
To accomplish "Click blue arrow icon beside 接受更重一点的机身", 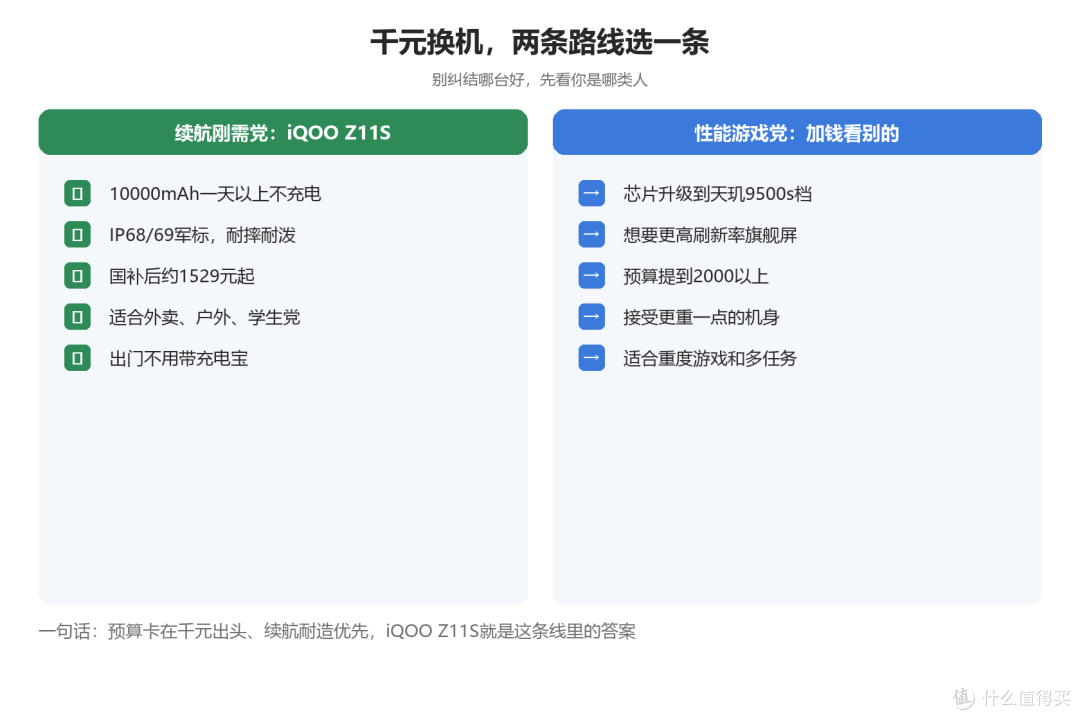I will 592,317.
